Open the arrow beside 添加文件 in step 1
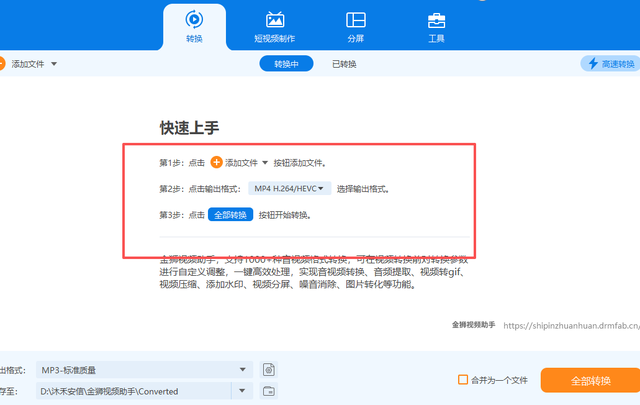Screen dimensions: 640x405 265,163
